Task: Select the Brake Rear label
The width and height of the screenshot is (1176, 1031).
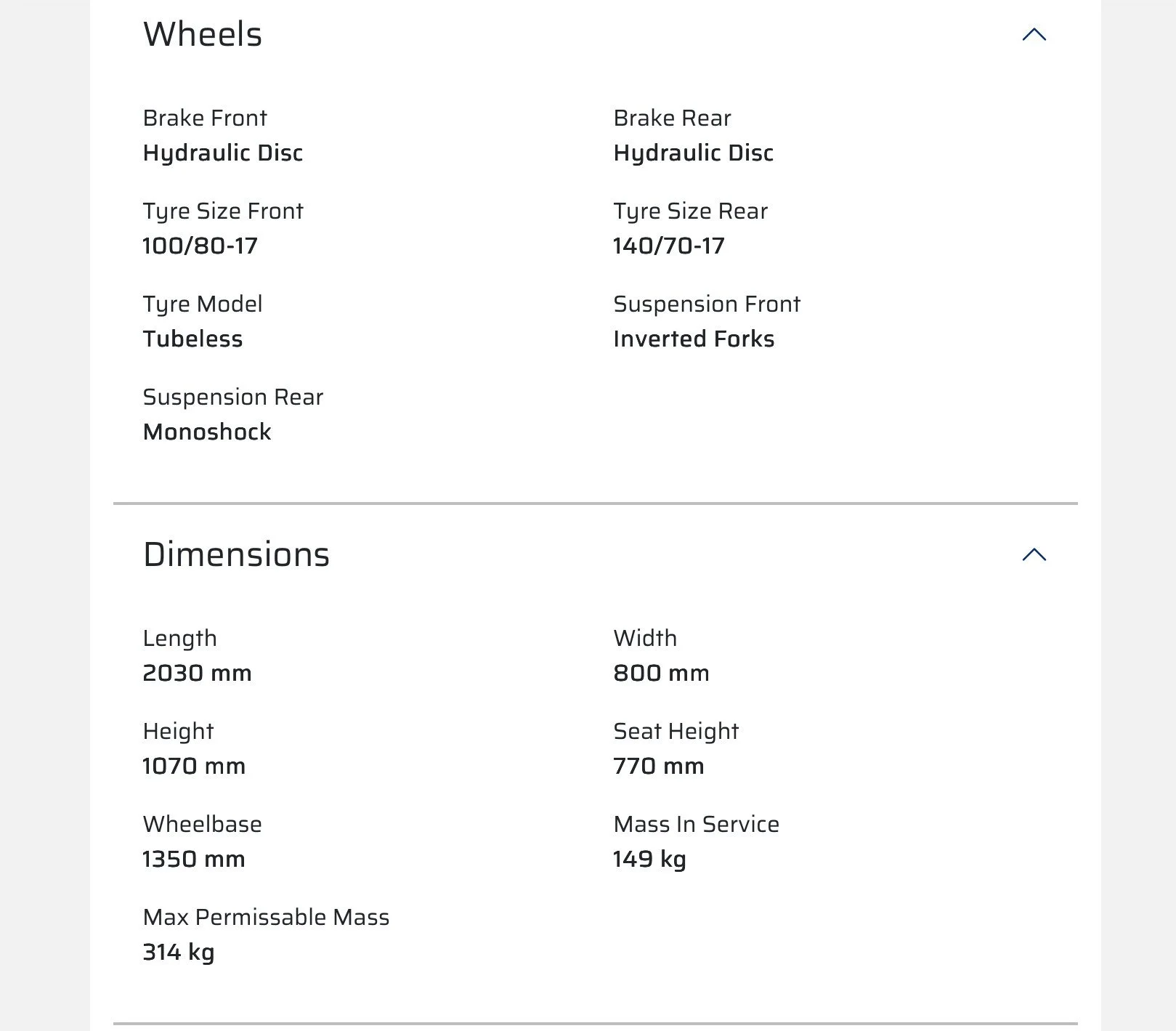Action: [x=672, y=118]
